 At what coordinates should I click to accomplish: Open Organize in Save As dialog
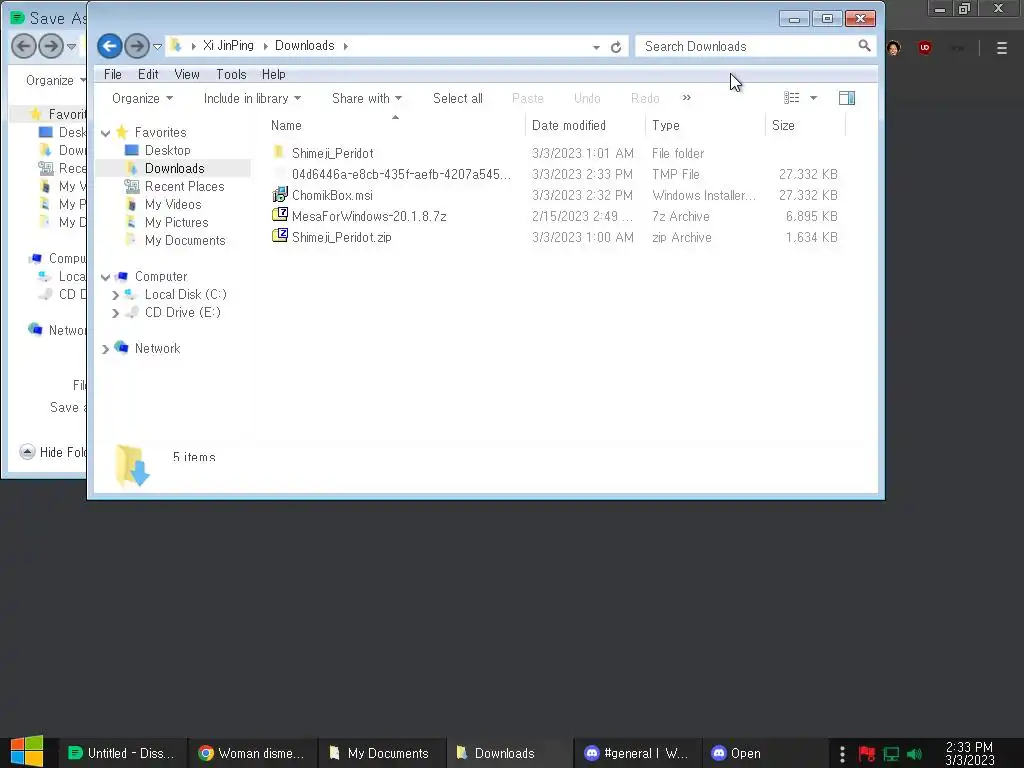point(56,80)
